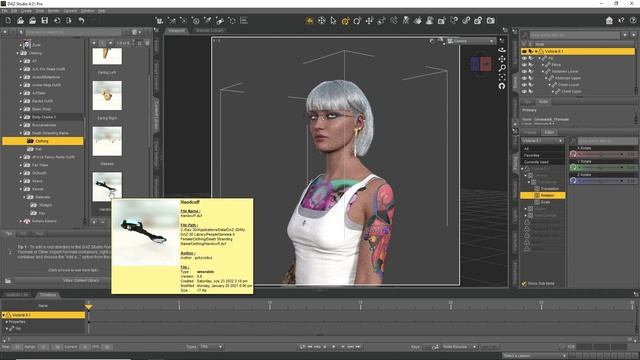Expand Properties row in timeline
This screenshot has width=640, height=360.
(x=7, y=322)
